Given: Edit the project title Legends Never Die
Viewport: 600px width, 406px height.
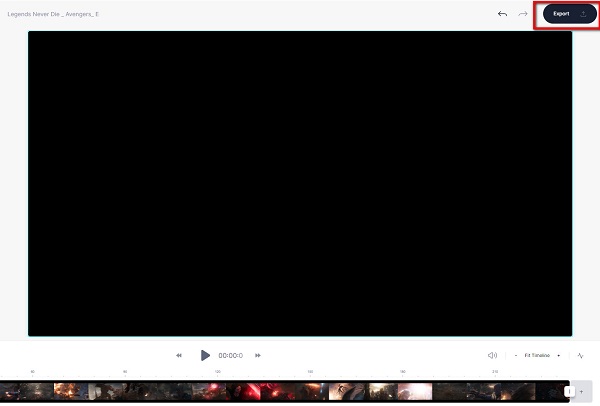Looking at the screenshot, I should coord(53,14).
